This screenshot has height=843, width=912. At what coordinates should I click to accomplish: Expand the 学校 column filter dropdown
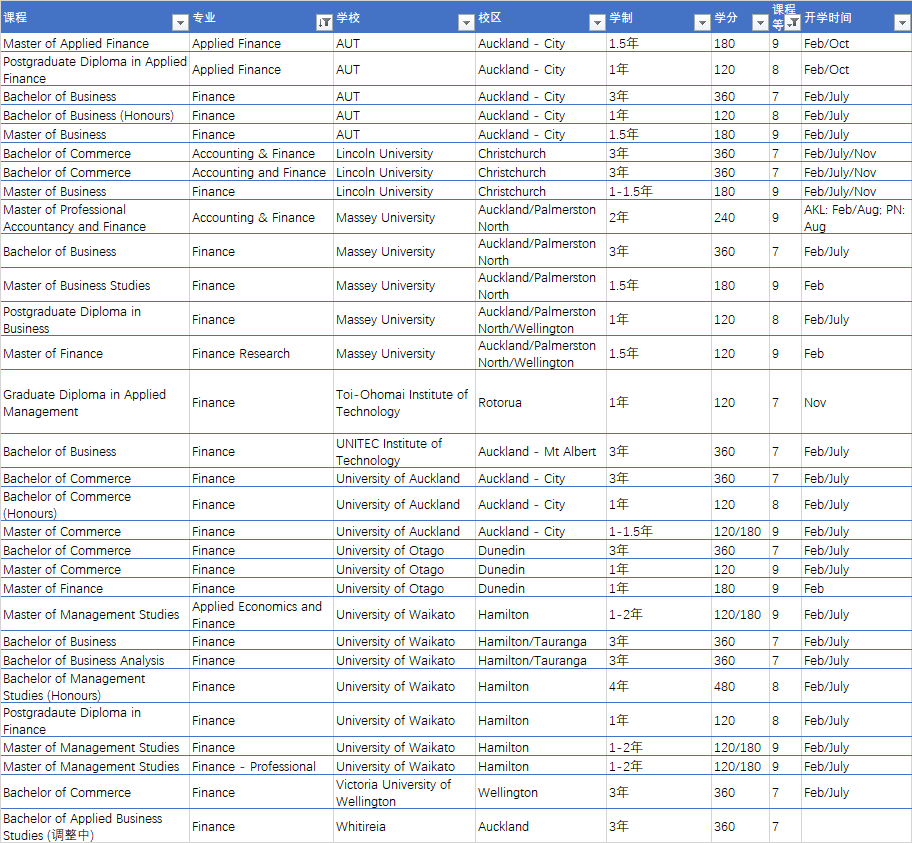(x=466, y=23)
